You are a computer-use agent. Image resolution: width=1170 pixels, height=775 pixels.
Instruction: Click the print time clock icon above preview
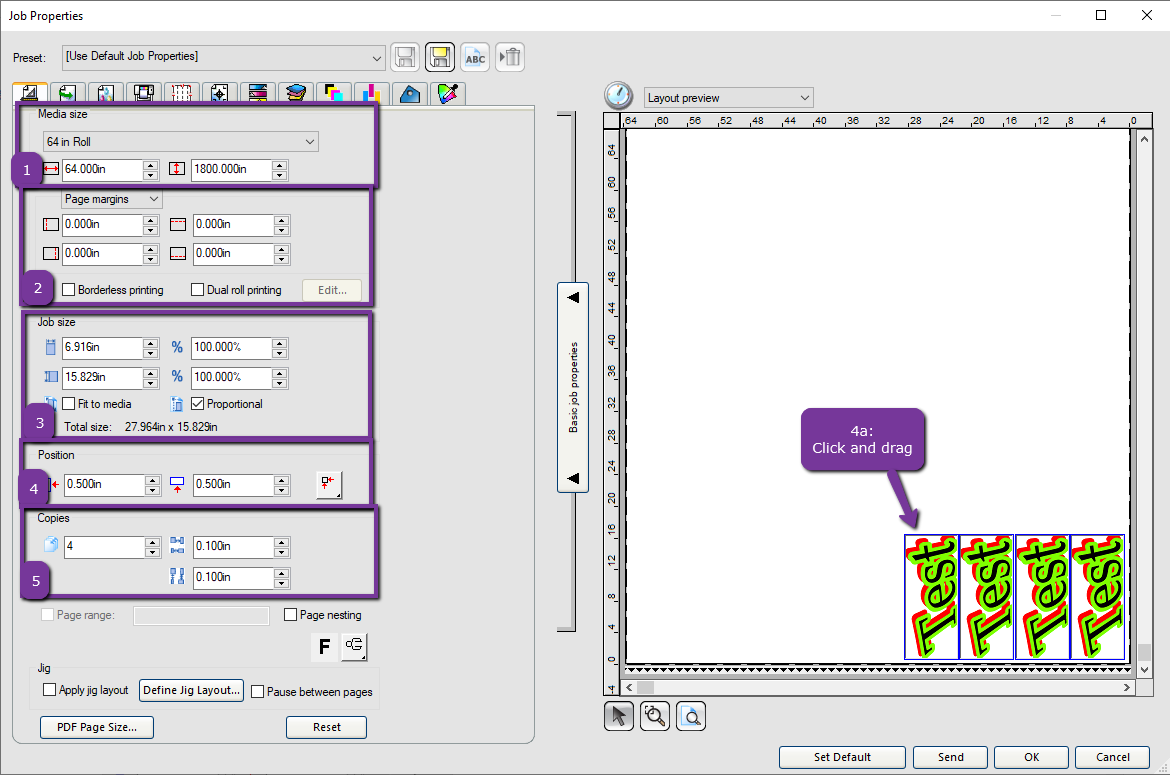point(618,95)
